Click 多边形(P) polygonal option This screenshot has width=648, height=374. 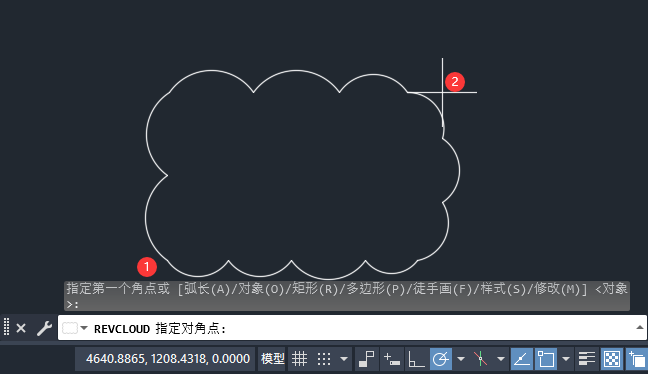click(x=375, y=288)
